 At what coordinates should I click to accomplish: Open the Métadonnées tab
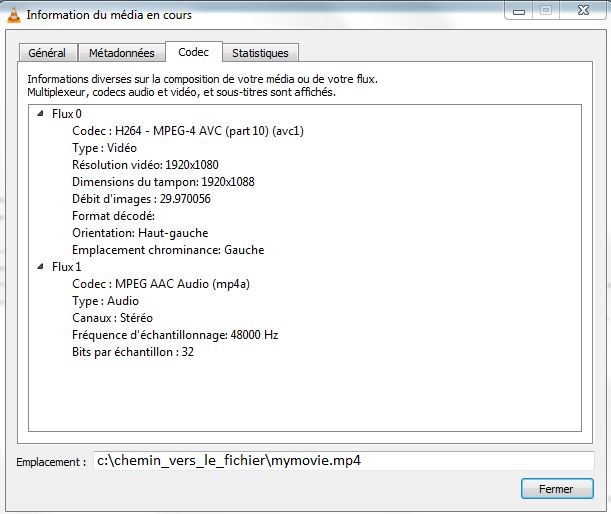click(x=122, y=53)
